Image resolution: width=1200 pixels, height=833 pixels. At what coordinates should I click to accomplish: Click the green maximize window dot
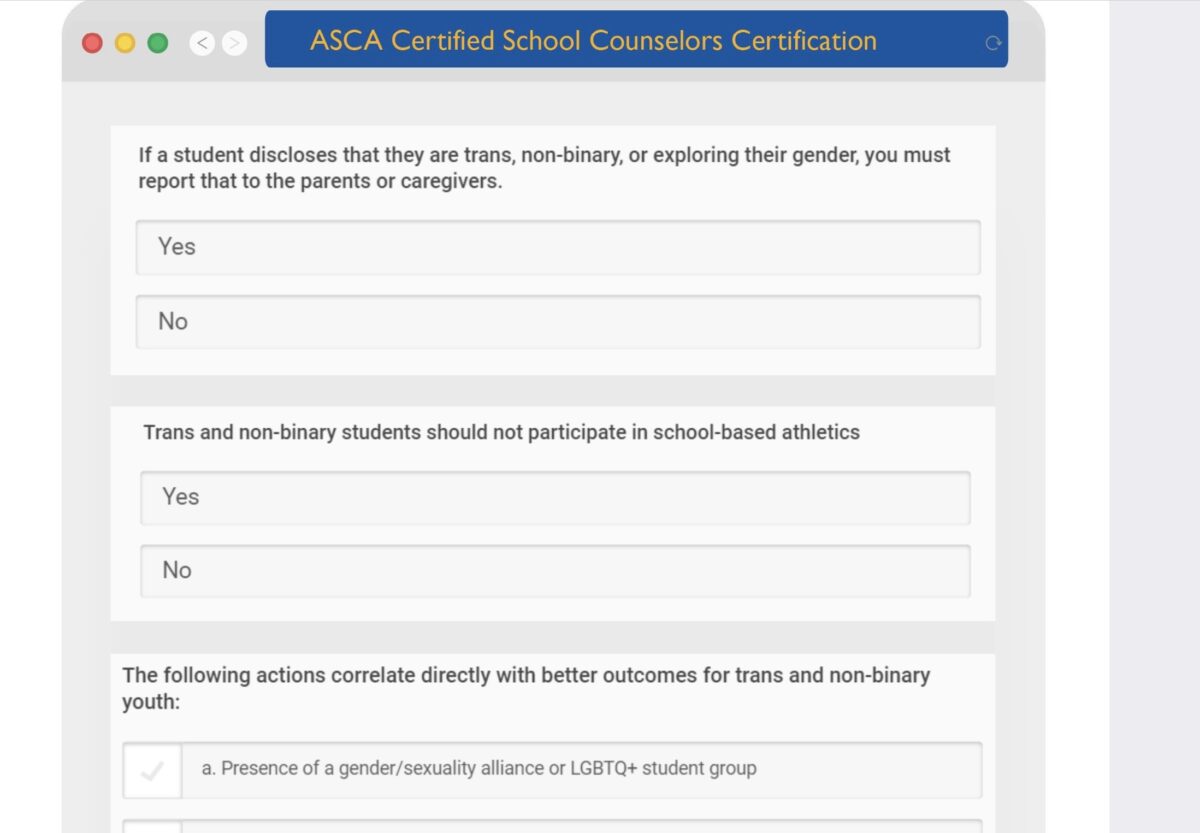(157, 43)
